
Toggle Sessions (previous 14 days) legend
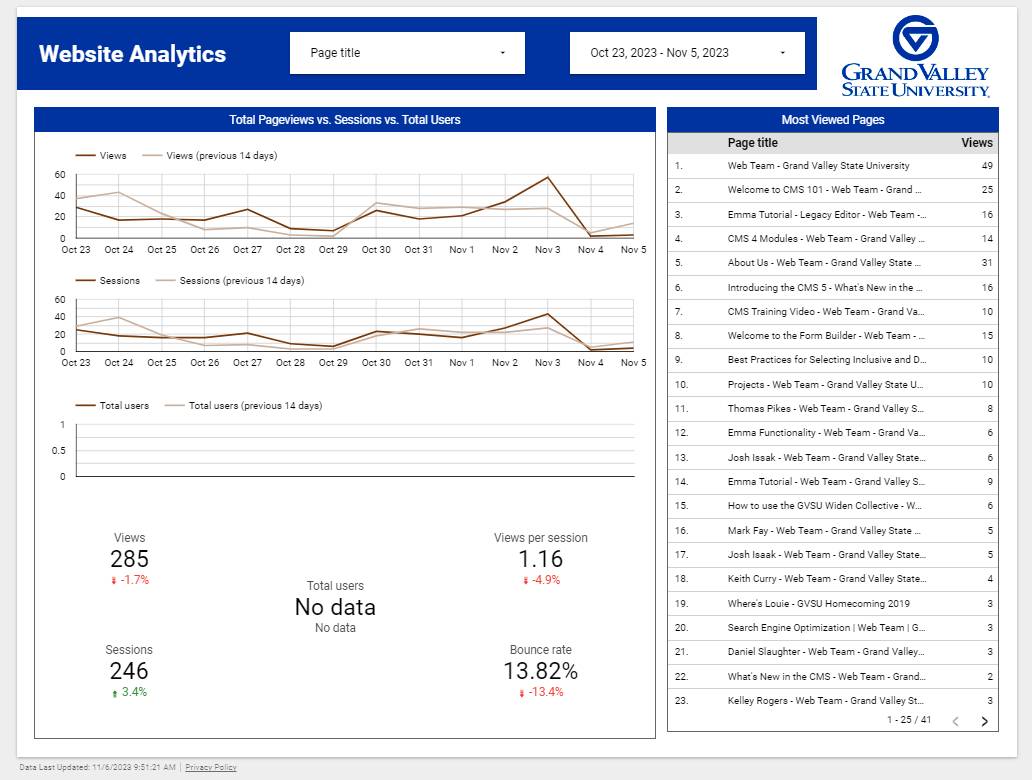230,281
